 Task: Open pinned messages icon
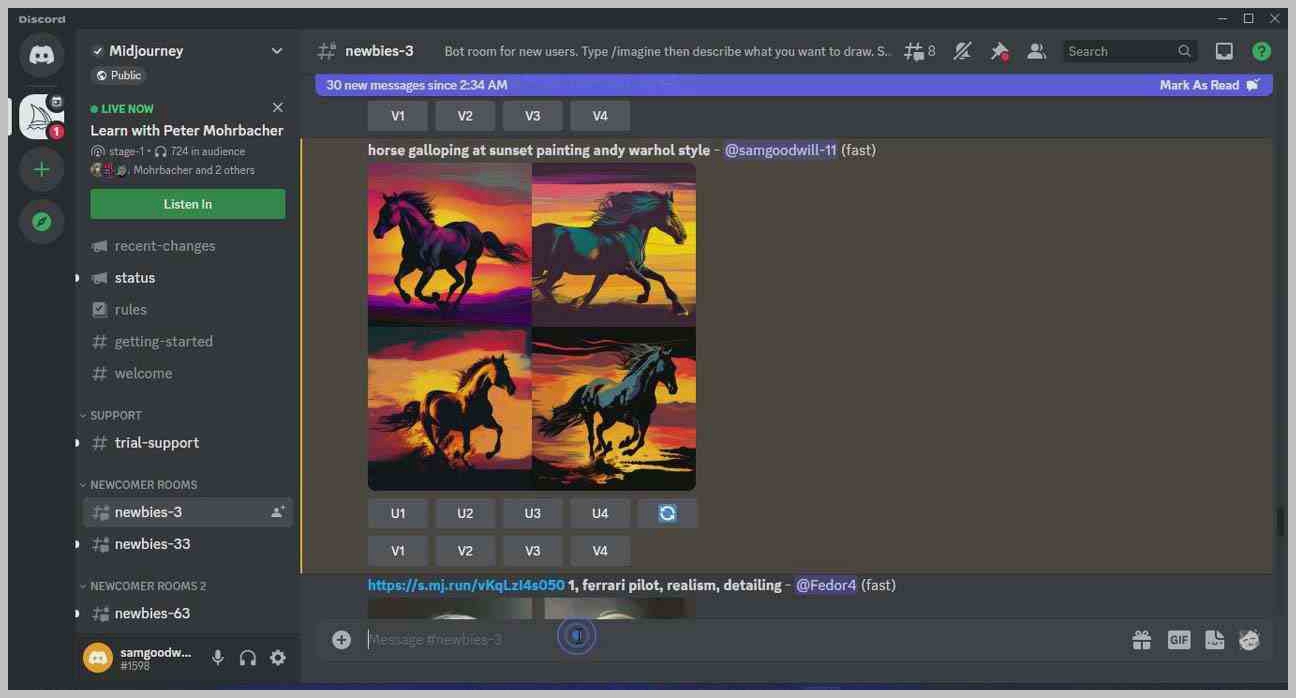(x=999, y=51)
